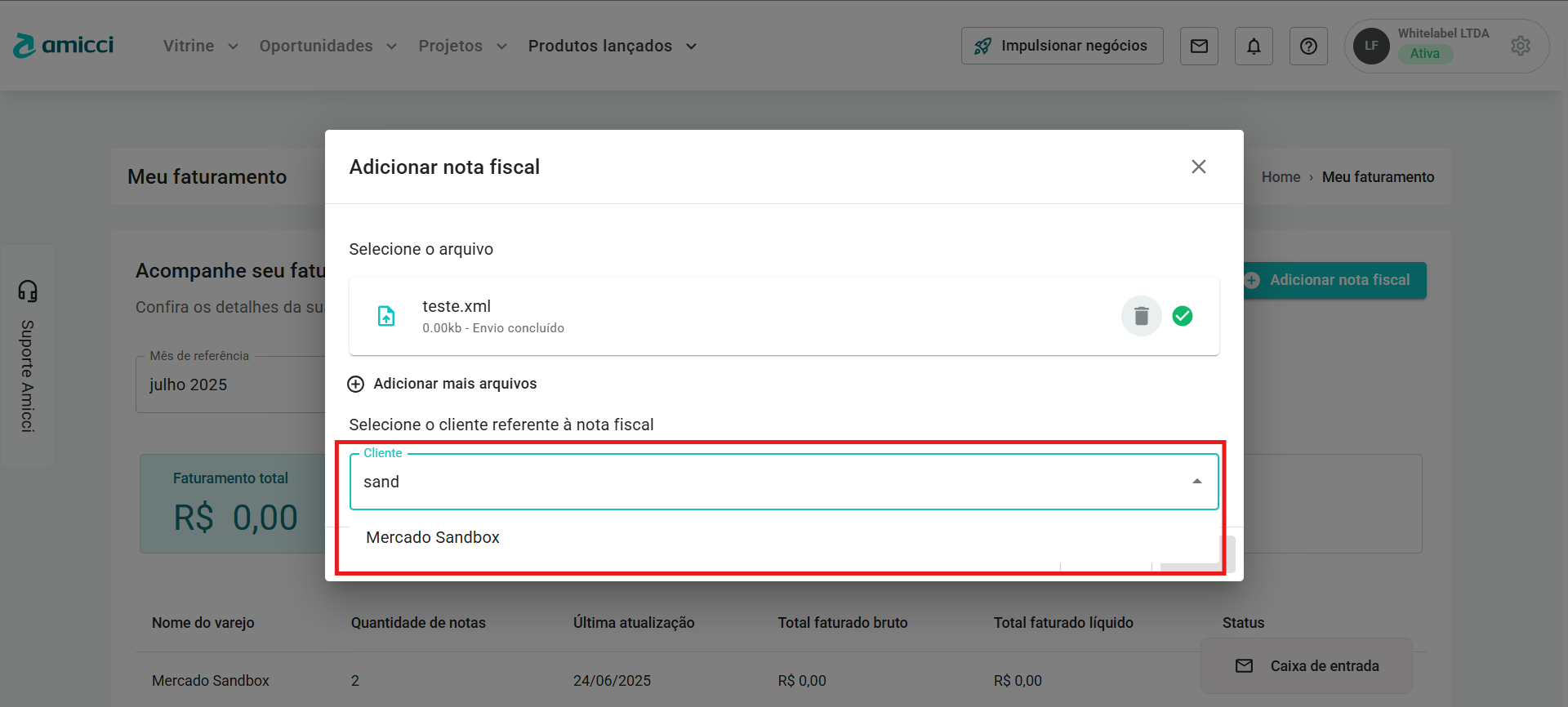This screenshot has height=707, width=1568.
Task: Click the LF user avatar
Action: 1371,47
